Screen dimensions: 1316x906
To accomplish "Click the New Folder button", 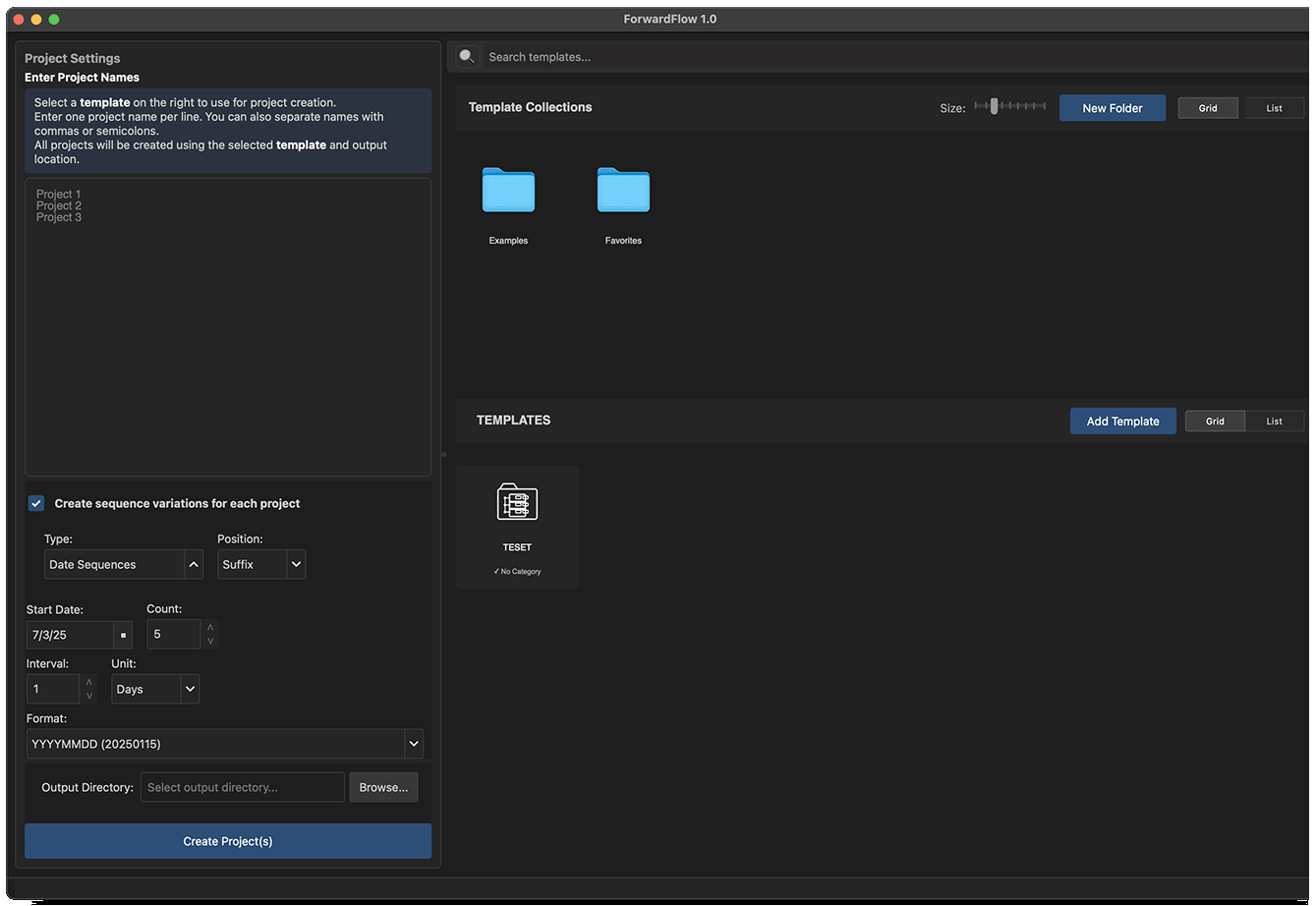I will pyautogui.click(x=1112, y=108).
